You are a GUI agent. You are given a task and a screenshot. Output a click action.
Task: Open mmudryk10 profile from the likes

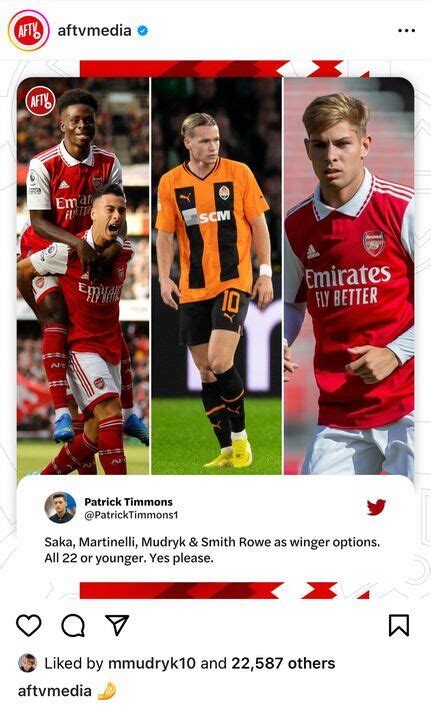[x=152, y=663]
